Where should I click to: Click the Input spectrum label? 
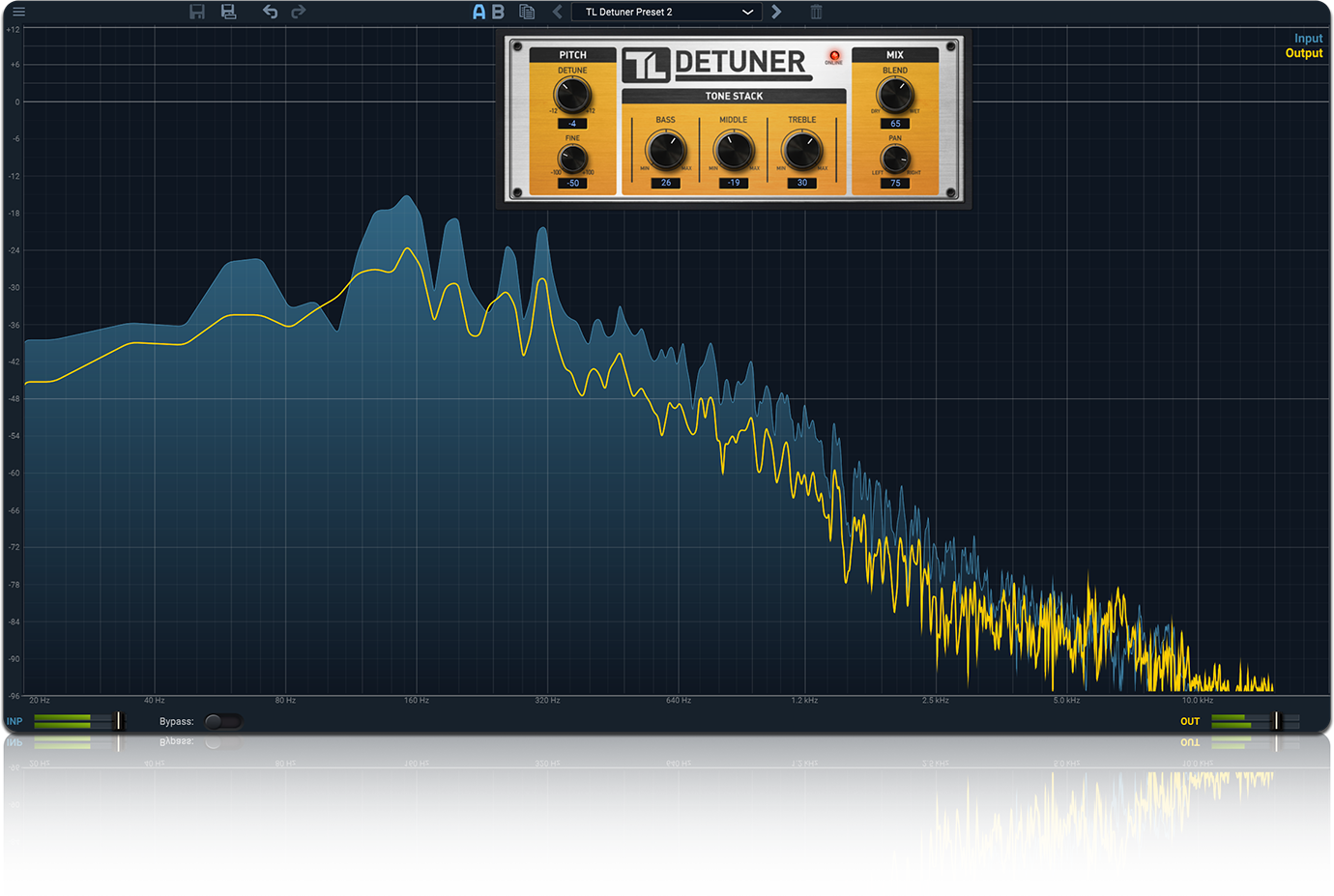point(1308,38)
